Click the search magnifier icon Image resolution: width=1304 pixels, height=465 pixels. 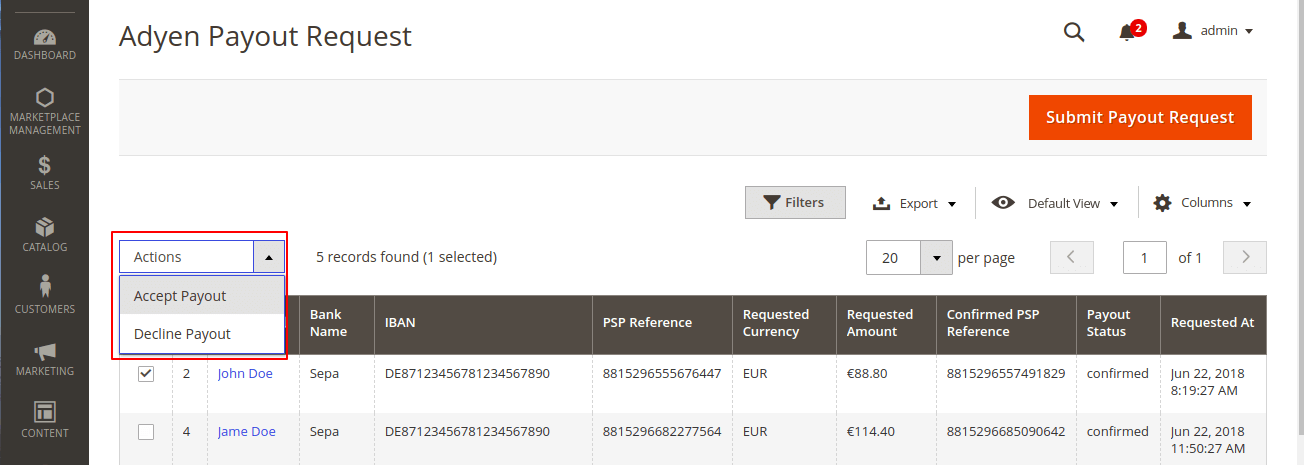1074,32
